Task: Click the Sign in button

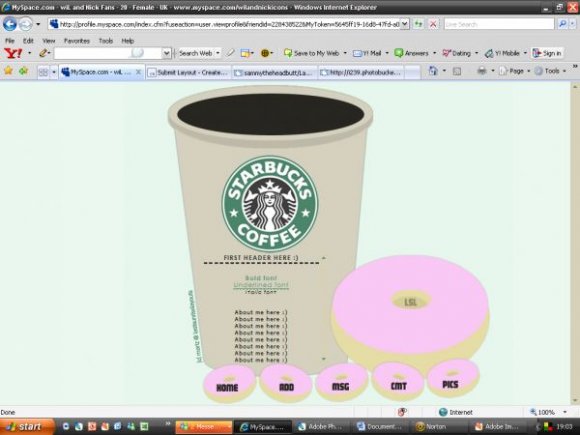Action: coord(547,53)
